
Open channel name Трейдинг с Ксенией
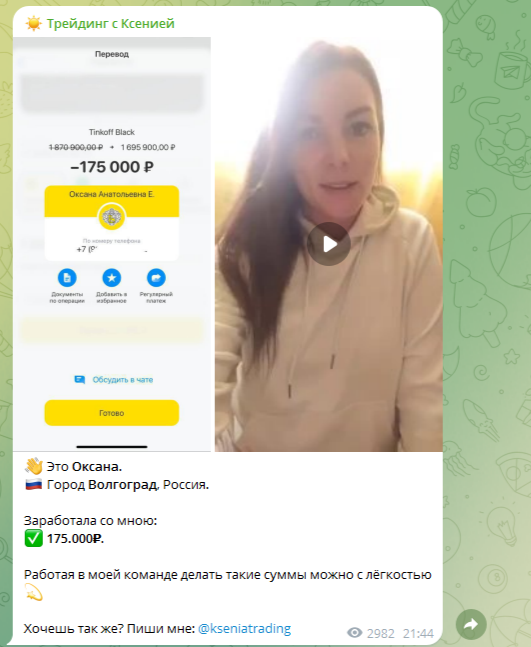111,24
